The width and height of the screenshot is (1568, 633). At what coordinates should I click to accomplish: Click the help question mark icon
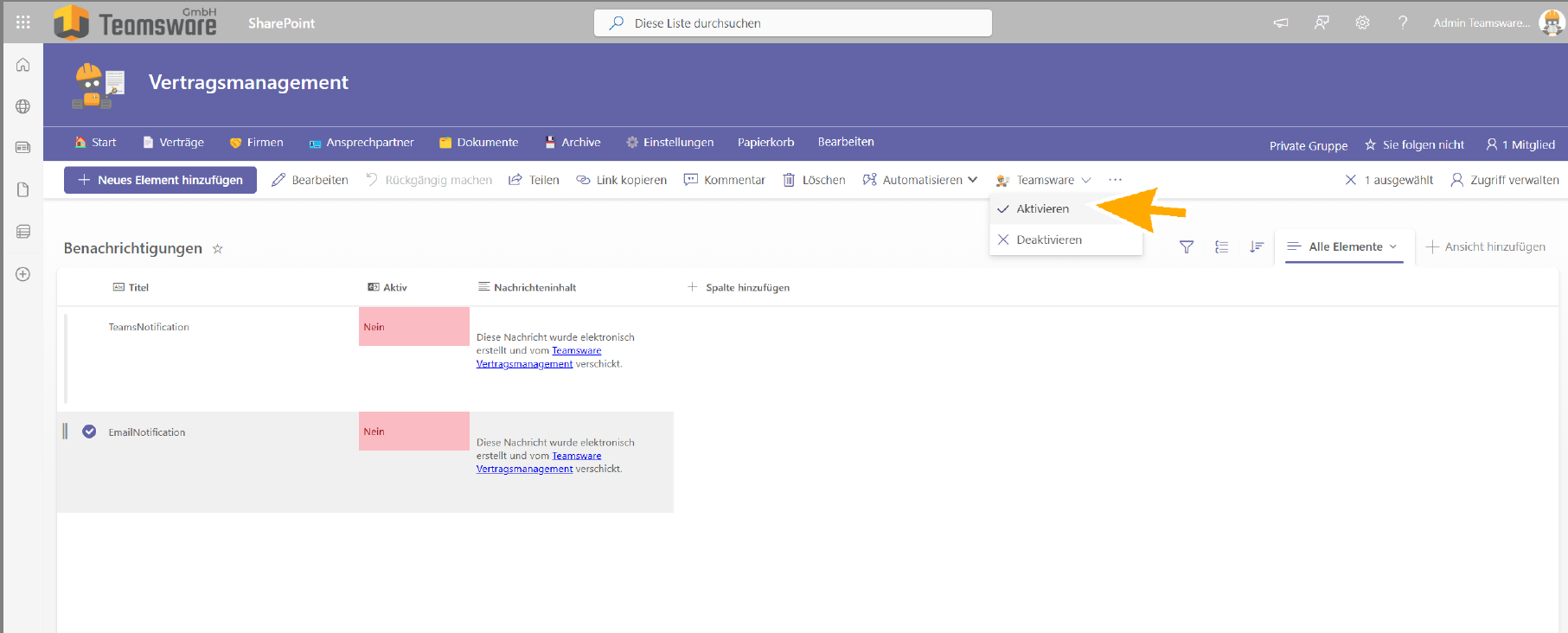click(x=1403, y=22)
